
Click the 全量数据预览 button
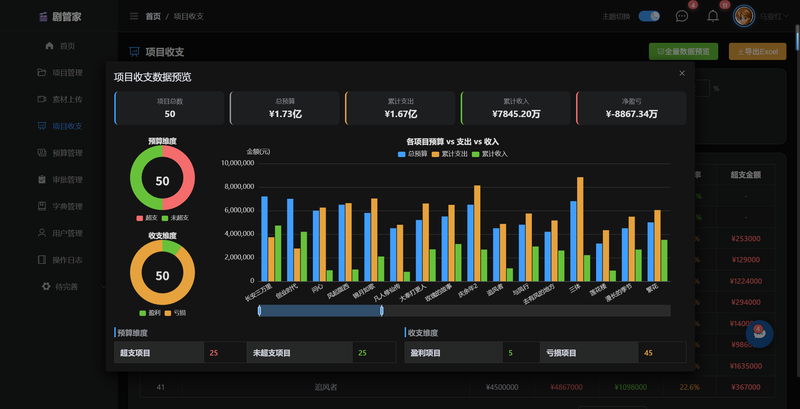(x=683, y=52)
